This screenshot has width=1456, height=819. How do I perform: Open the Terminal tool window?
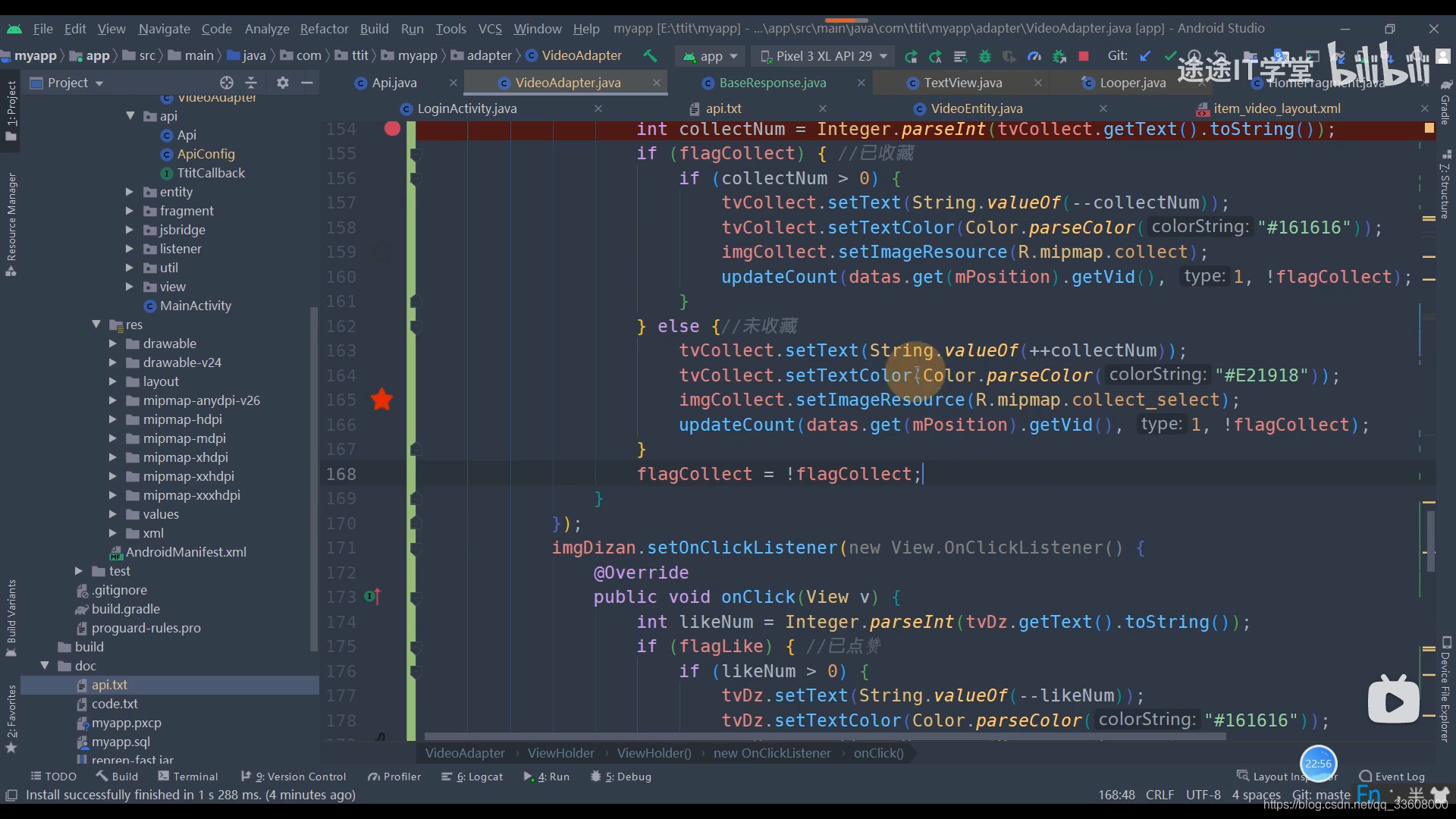[188, 777]
